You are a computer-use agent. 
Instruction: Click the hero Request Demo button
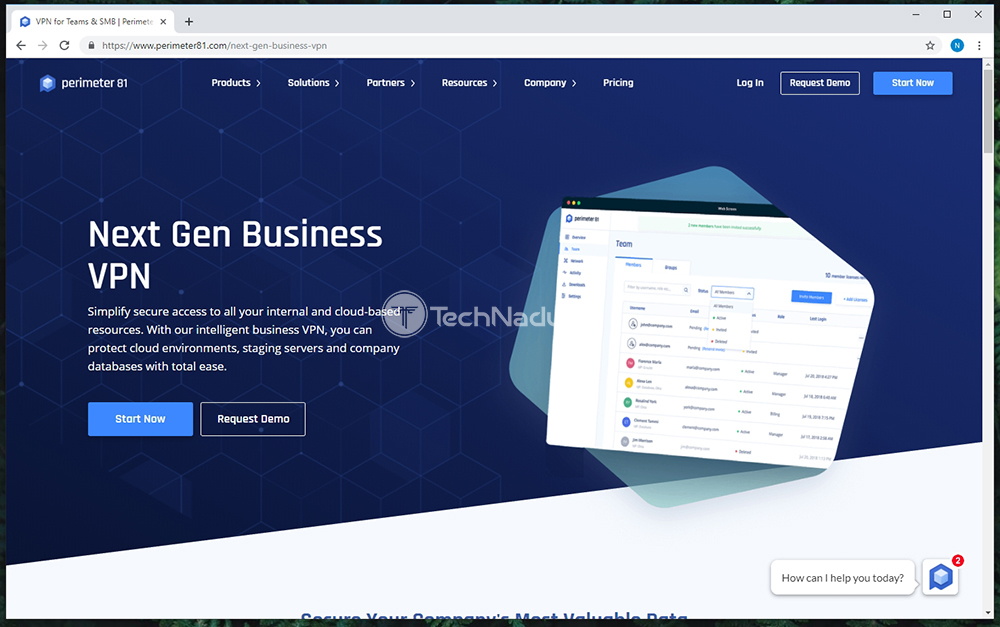click(x=253, y=419)
